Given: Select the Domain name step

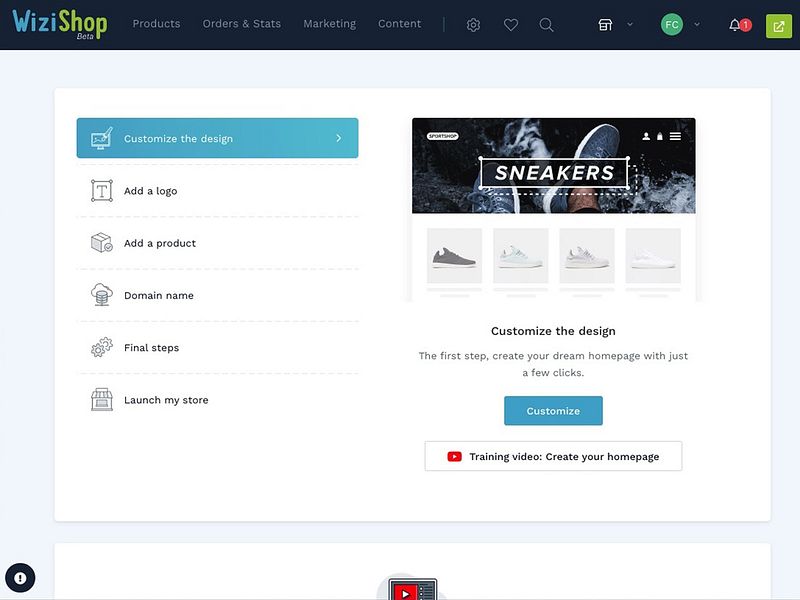Looking at the screenshot, I should tap(160, 295).
